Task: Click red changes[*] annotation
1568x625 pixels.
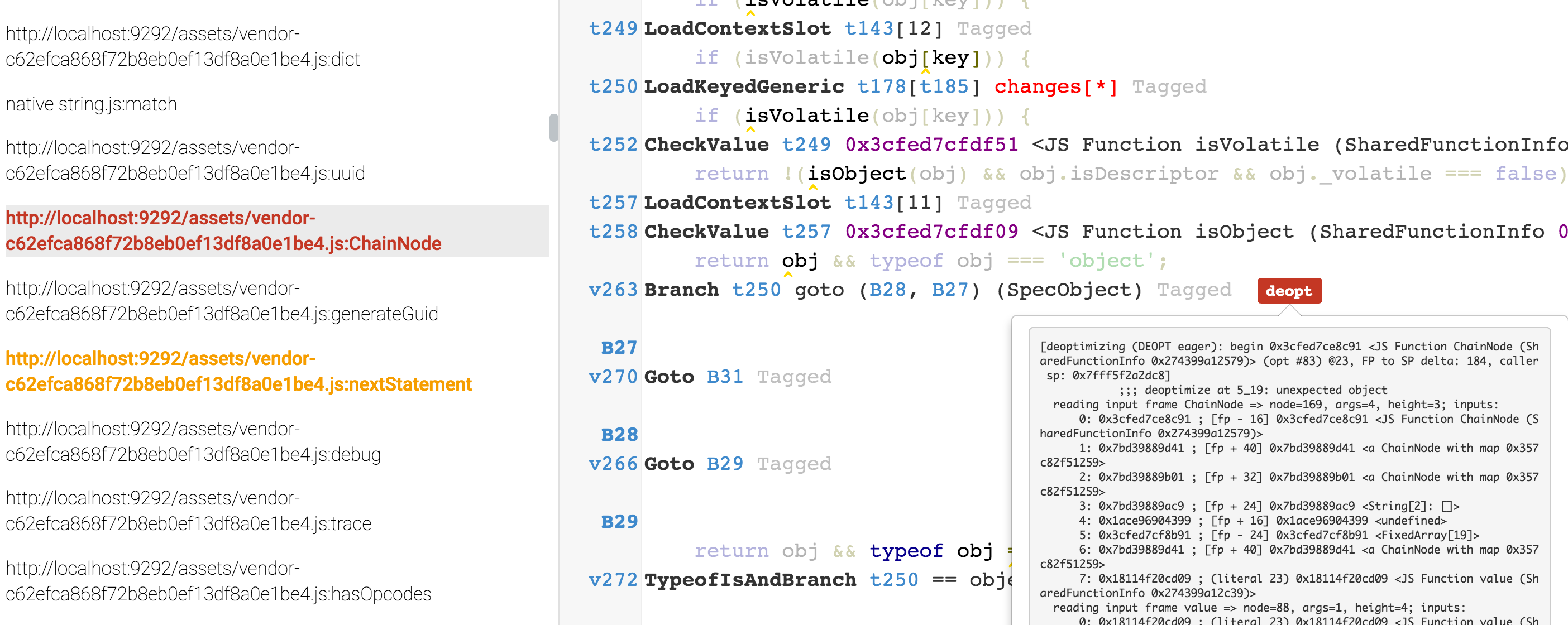Action: 1056,86
